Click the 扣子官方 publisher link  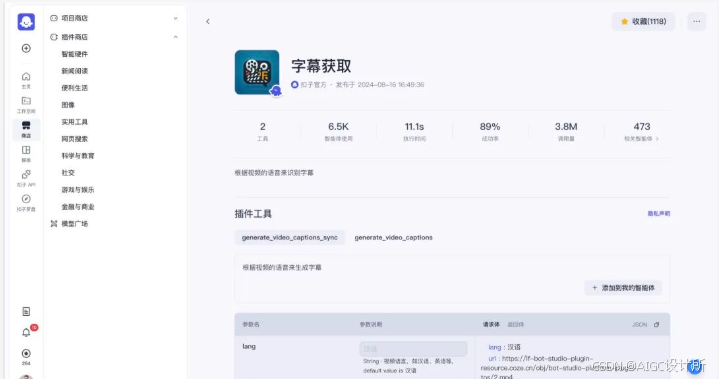tap(313, 85)
